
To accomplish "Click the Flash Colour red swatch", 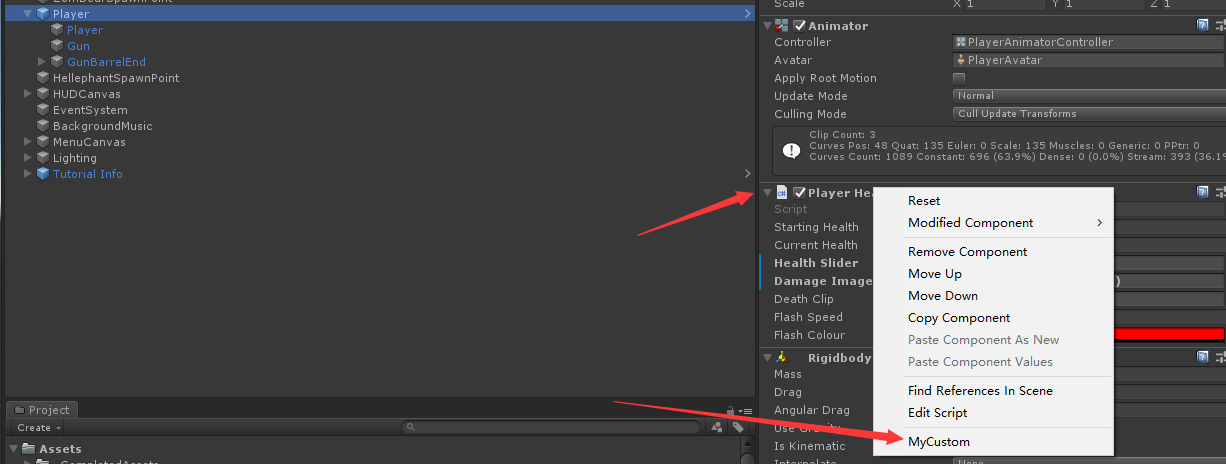I will point(1169,335).
